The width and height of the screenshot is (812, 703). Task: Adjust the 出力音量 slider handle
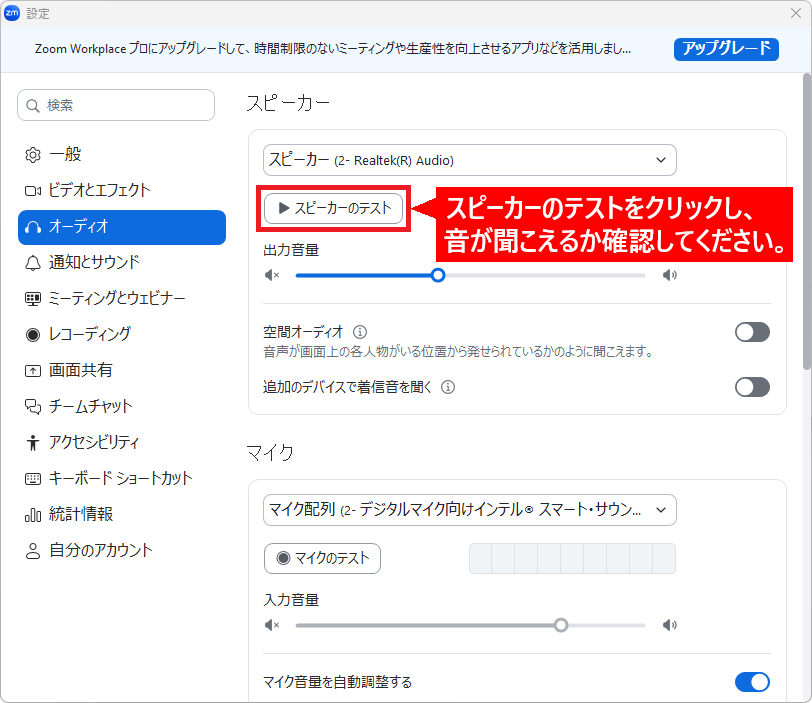pyautogui.click(x=438, y=274)
